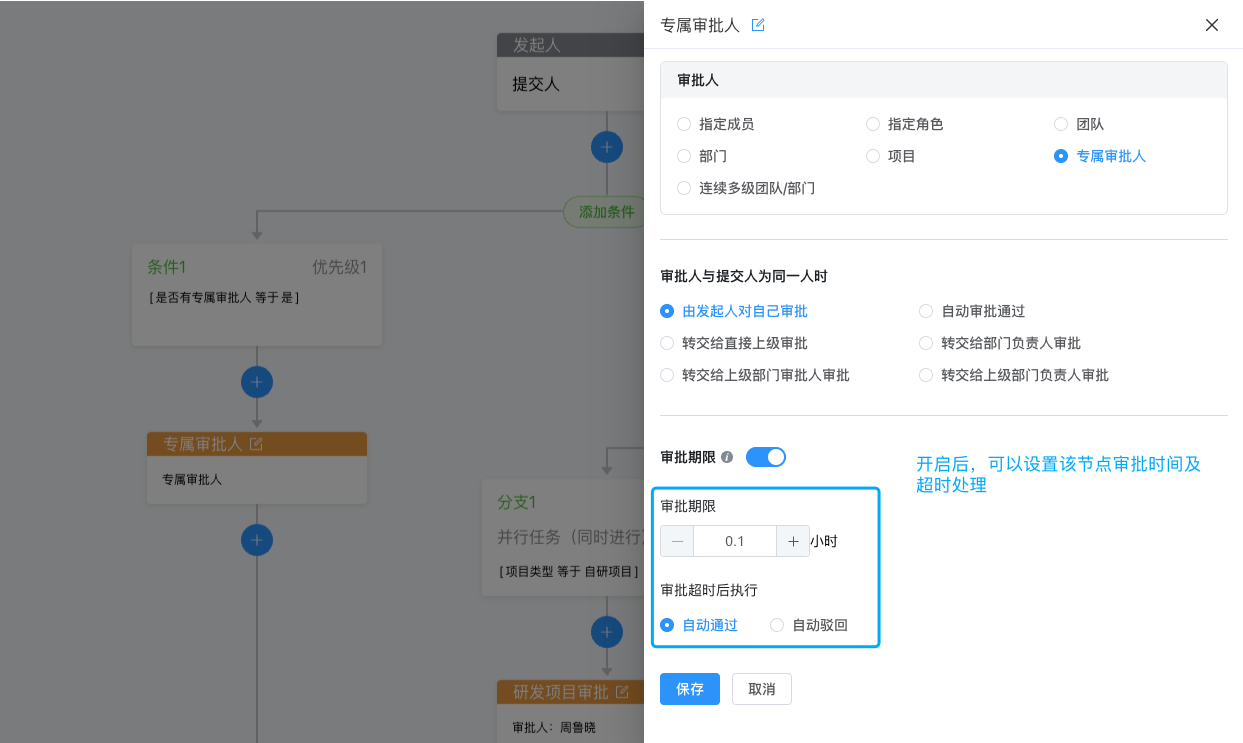Select 连续多级团队/部门 radio option

point(746,188)
